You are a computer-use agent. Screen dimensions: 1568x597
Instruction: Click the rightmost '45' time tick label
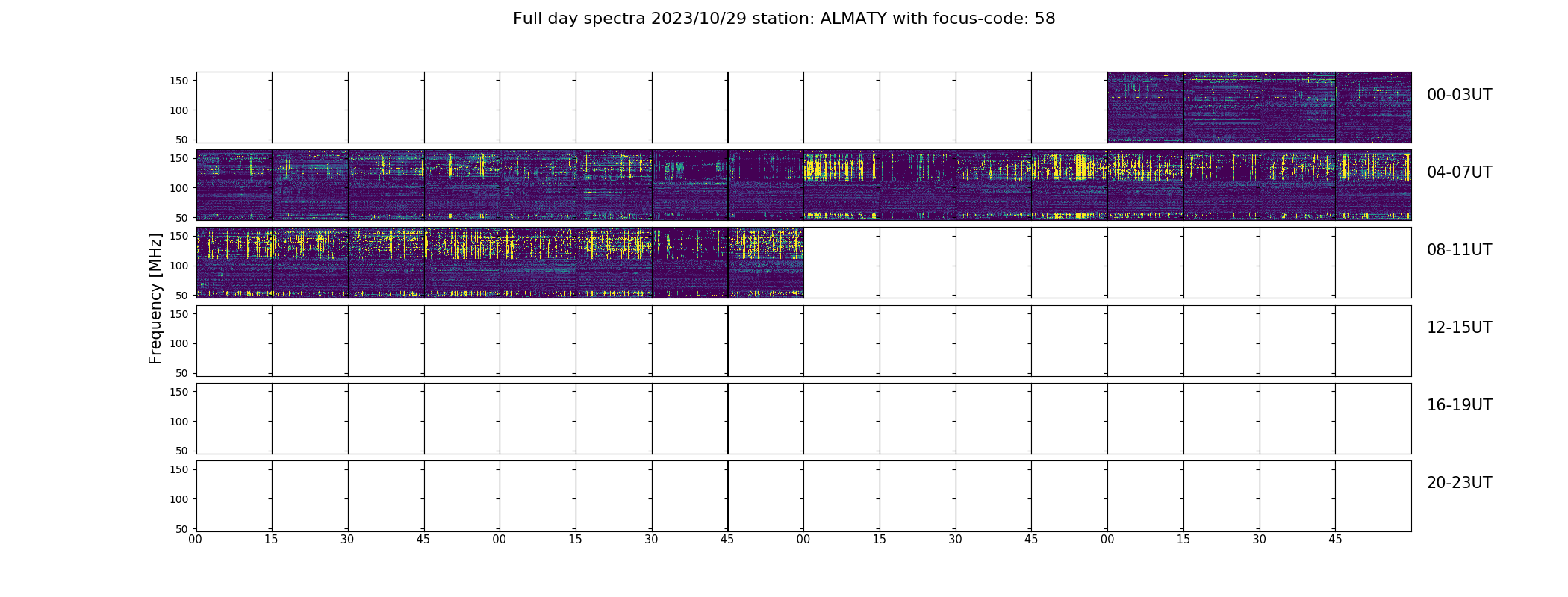pyautogui.click(x=1335, y=539)
